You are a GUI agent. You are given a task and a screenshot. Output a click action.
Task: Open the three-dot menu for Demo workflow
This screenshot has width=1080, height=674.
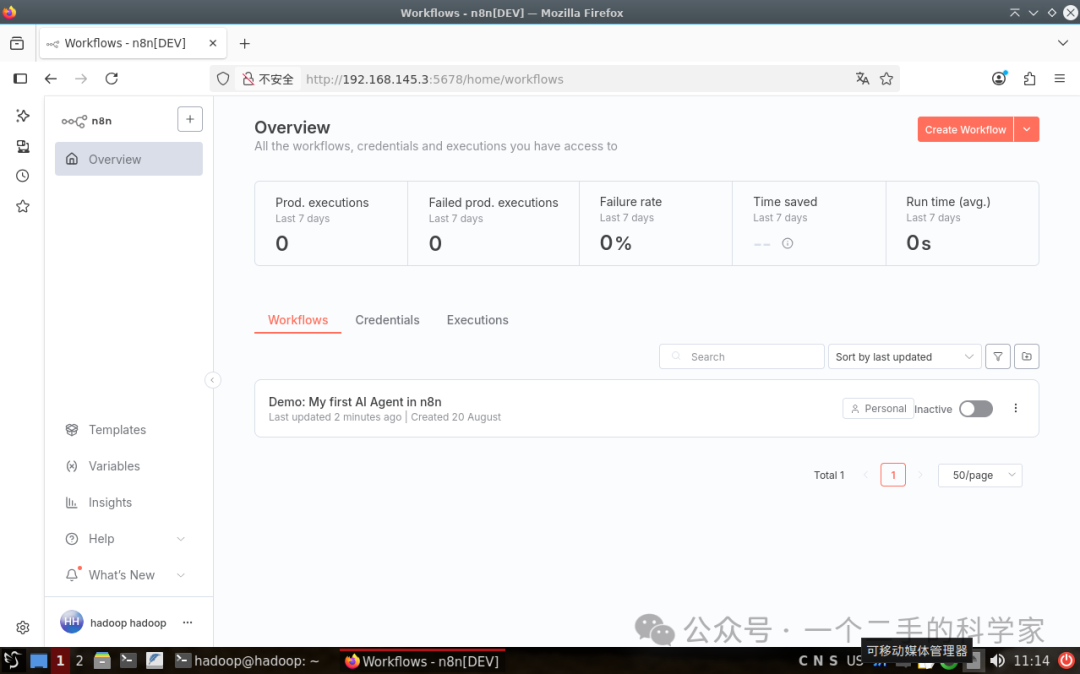point(1015,408)
